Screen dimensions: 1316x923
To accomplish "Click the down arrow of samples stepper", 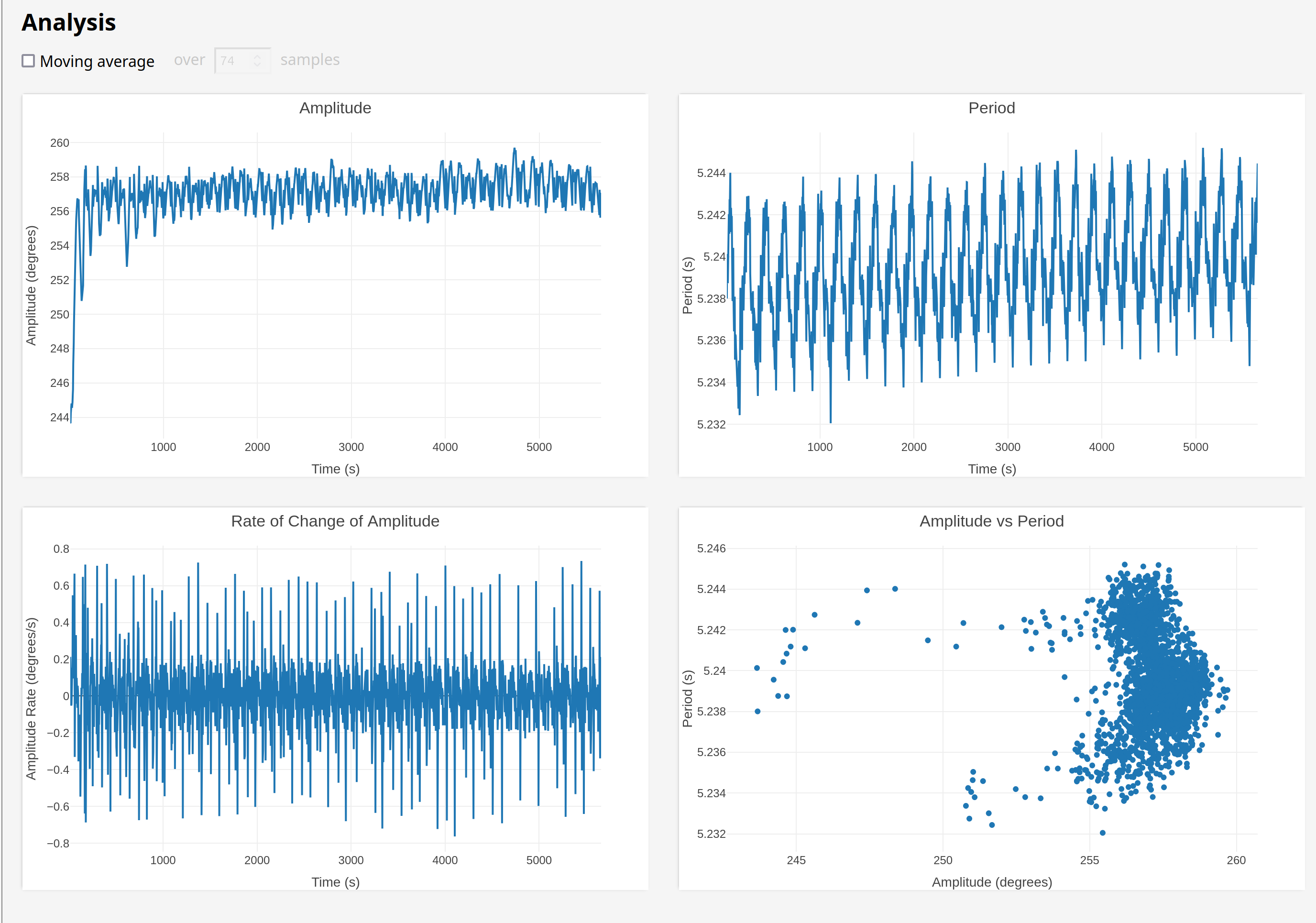I will (257, 65).
